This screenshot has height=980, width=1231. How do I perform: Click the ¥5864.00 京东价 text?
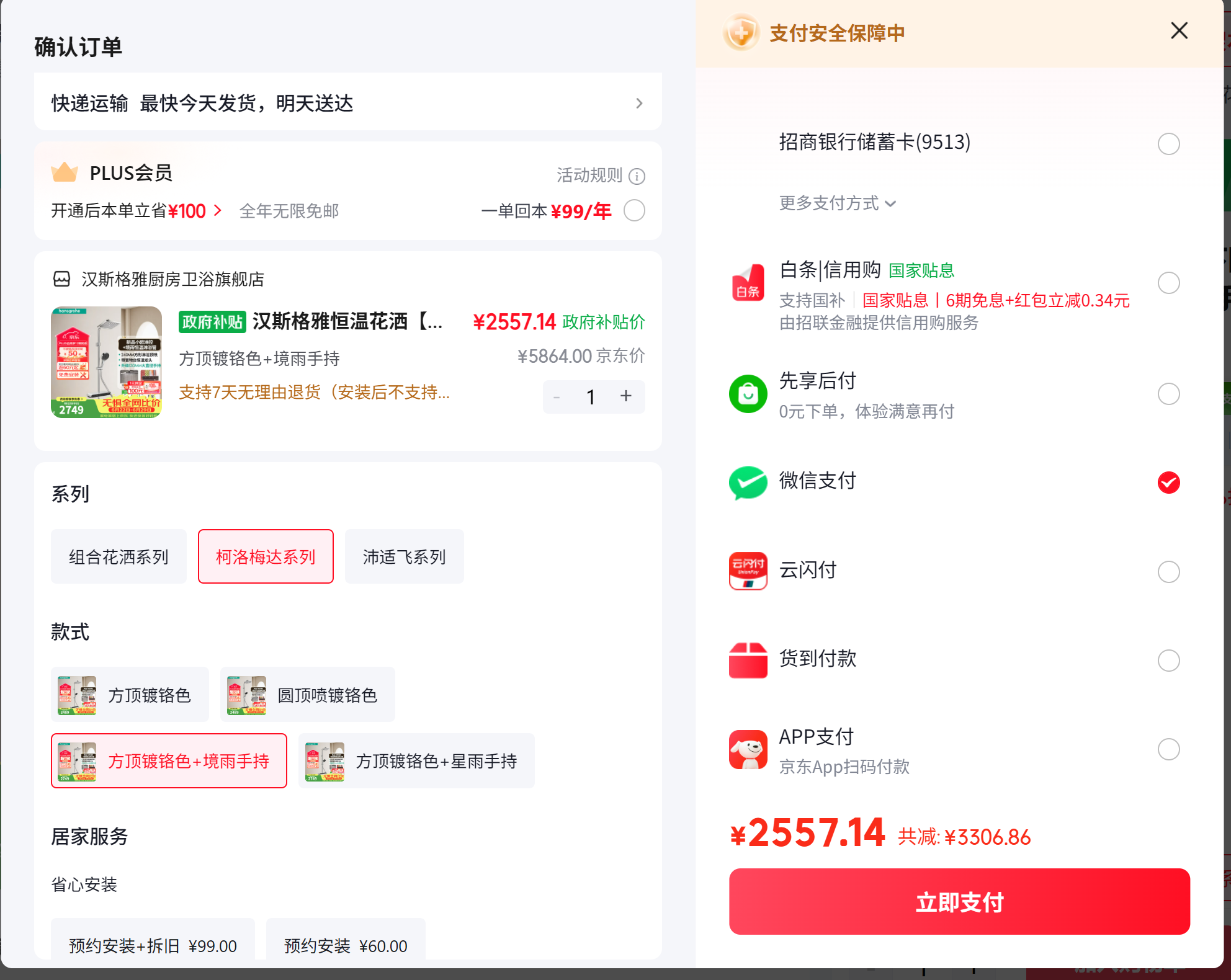581,356
